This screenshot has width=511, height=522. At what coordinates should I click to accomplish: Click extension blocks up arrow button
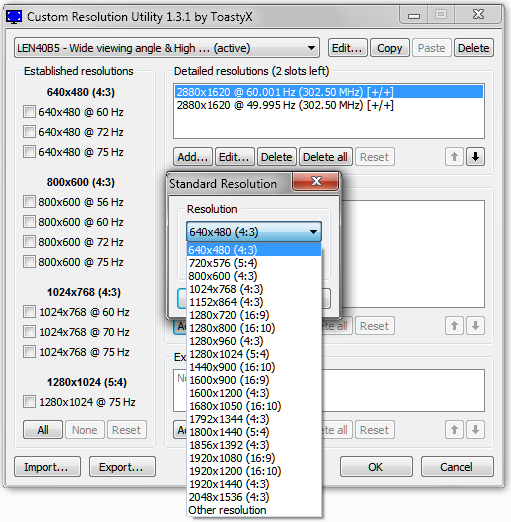(454, 430)
